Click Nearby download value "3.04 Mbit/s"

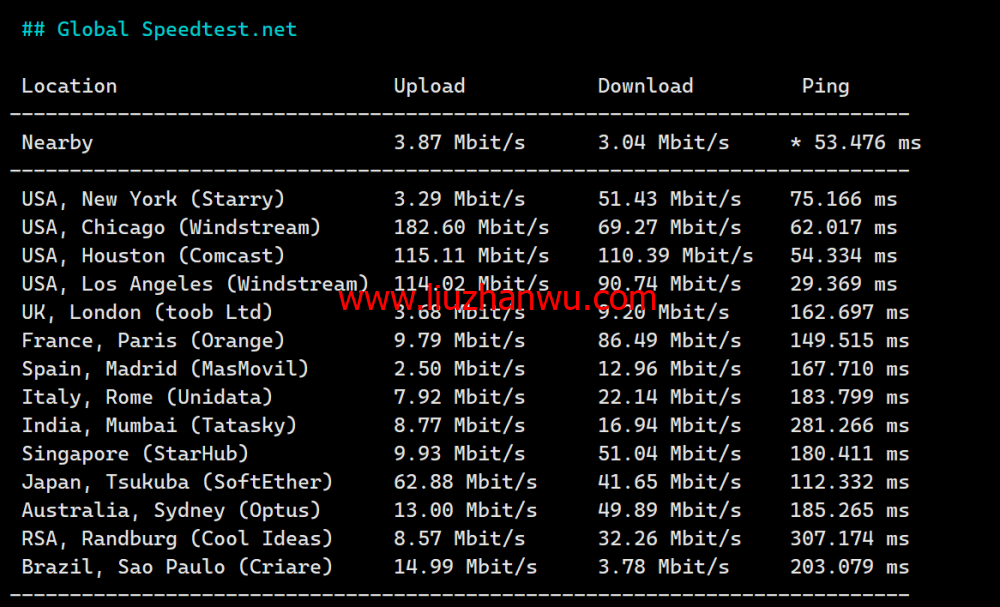pos(663,142)
